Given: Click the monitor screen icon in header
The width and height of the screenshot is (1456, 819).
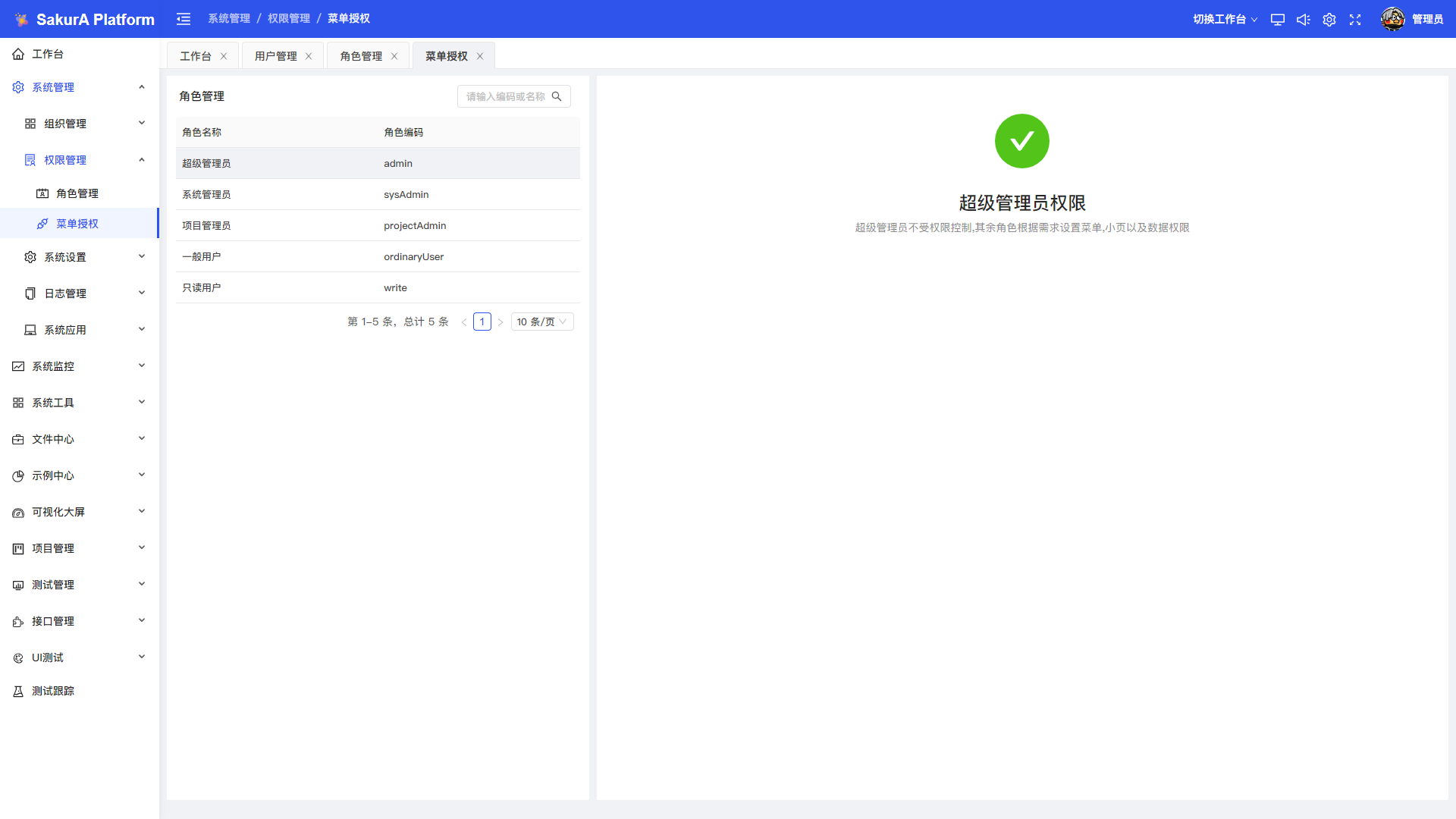Looking at the screenshot, I should click(x=1278, y=20).
